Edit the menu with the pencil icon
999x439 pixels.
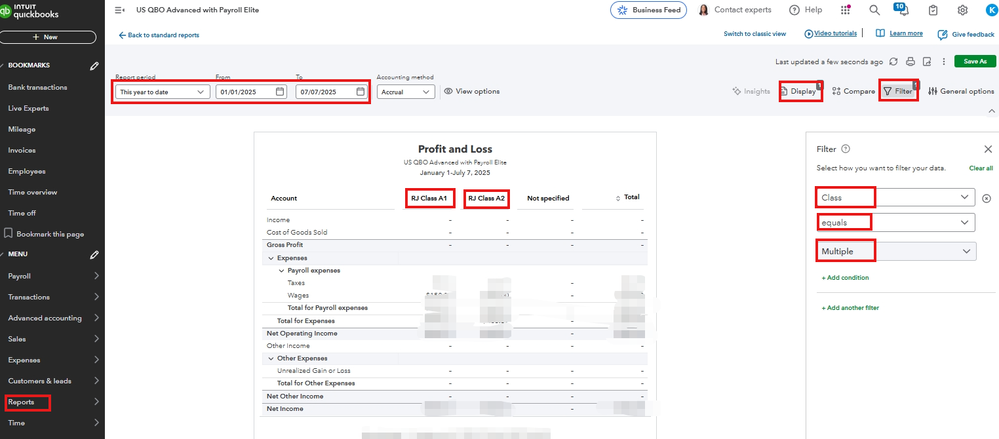[94, 254]
